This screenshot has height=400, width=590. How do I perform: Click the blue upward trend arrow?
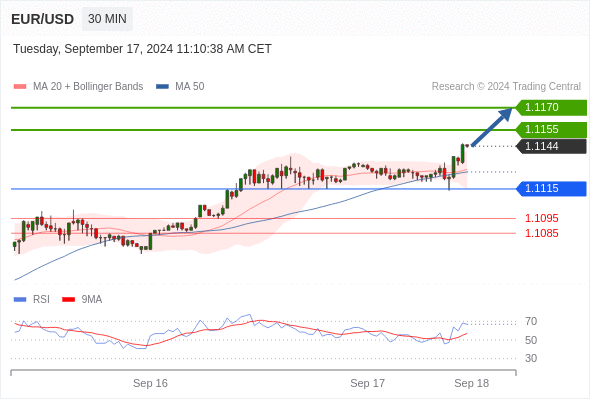click(x=492, y=126)
